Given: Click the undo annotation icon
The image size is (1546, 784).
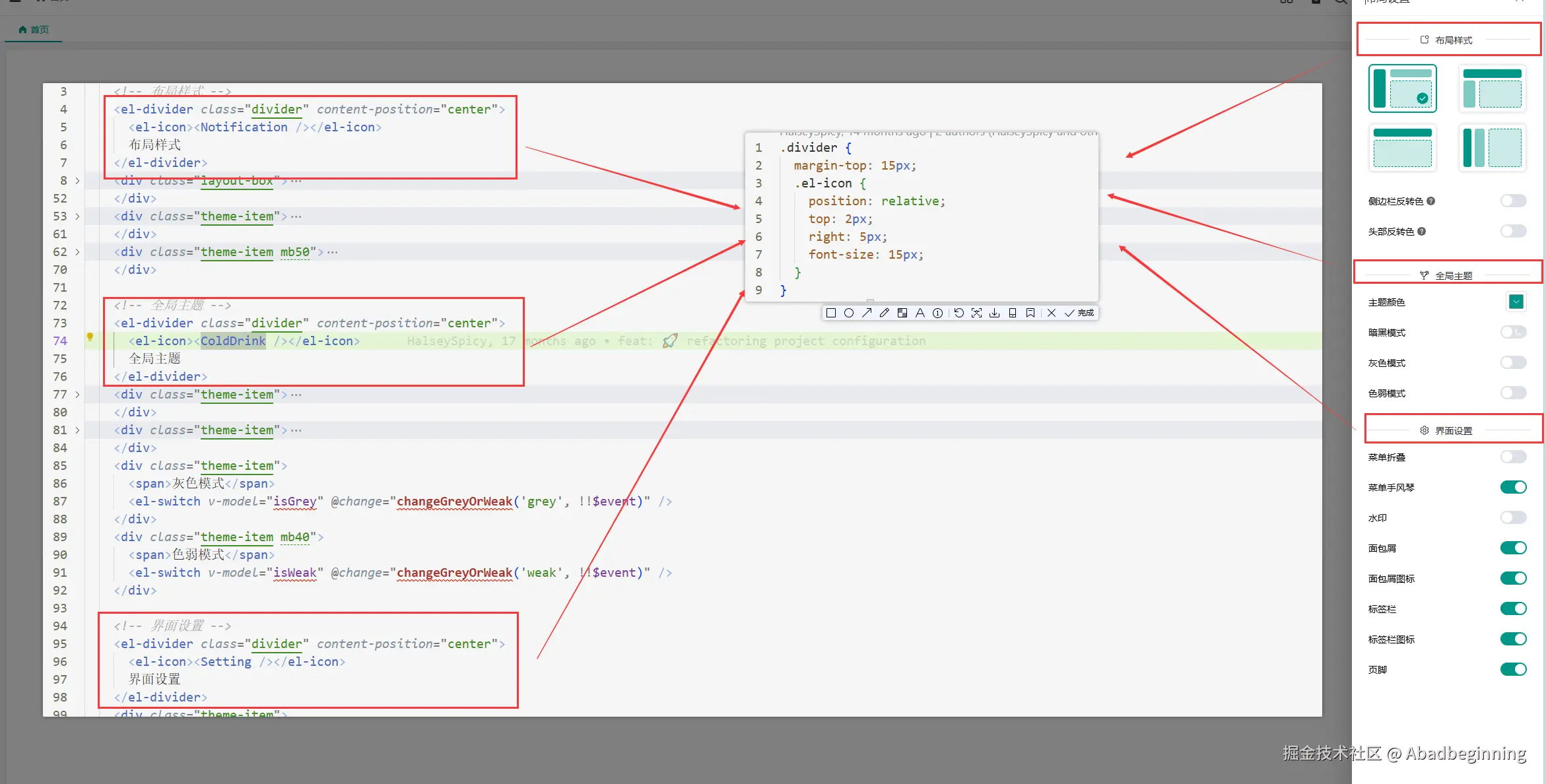Looking at the screenshot, I should [x=959, y=313].
